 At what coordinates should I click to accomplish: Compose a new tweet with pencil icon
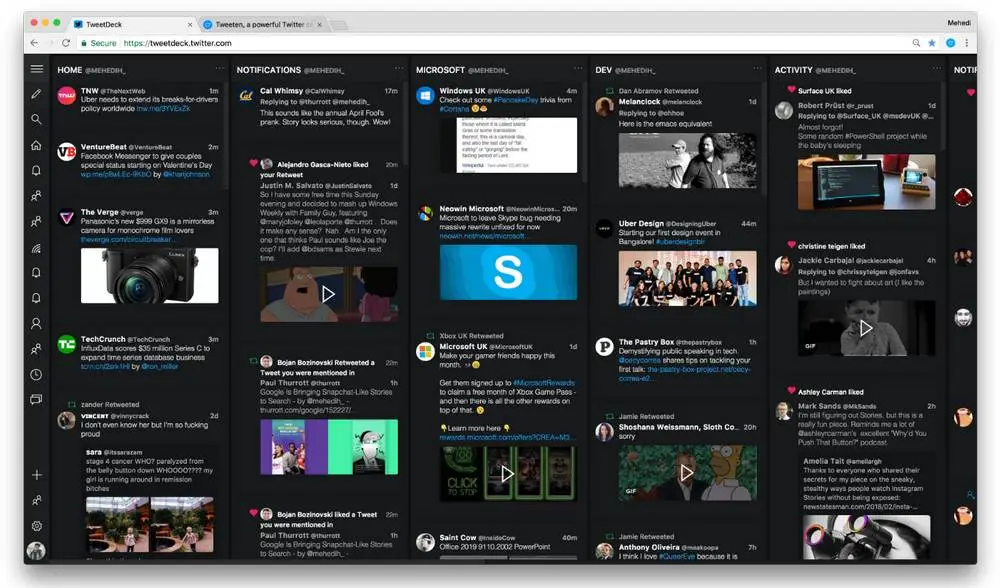tap(36, 94)
